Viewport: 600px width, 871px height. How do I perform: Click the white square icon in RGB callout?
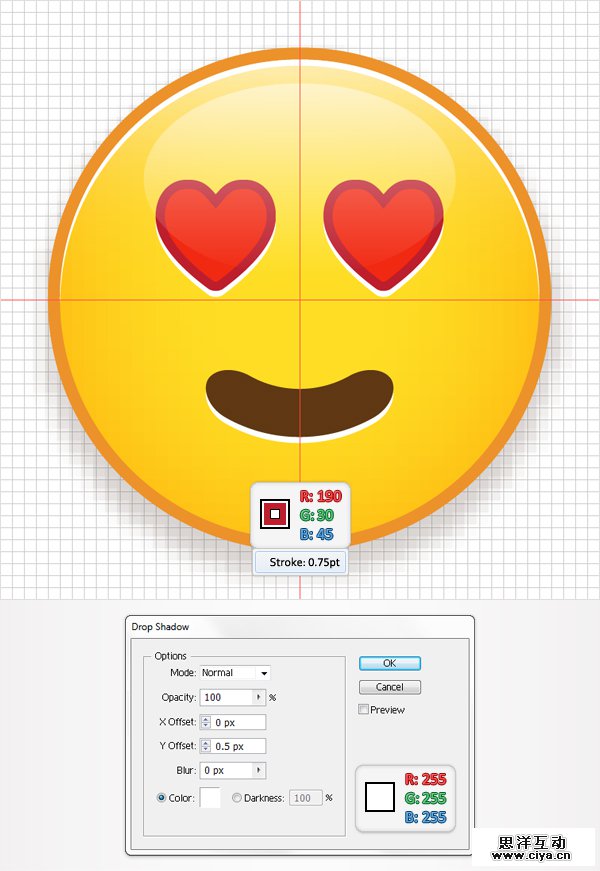[x=381, y=797]
